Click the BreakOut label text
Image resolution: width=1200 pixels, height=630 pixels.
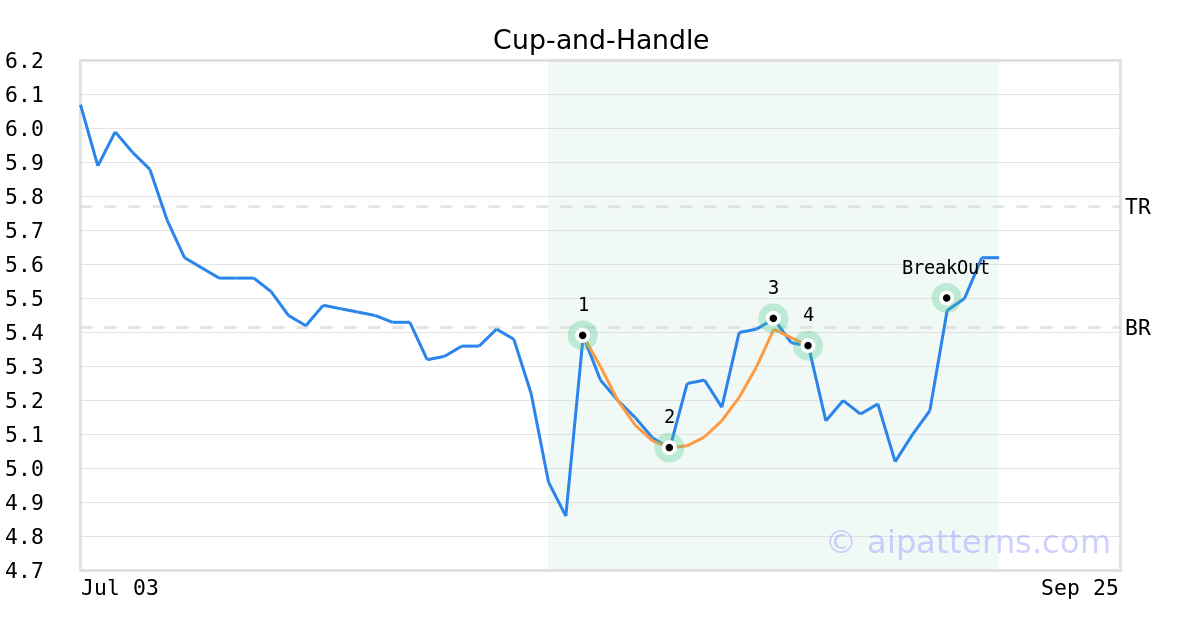pos(945,268)
